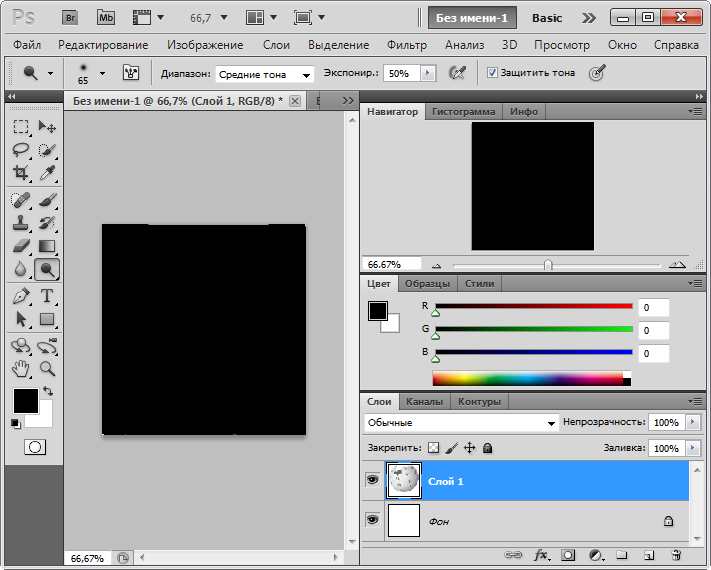Viewport: 711px width, 570px height.
Task: Switch to the Образцы tab
Action: pyautogui.click(x=427, y=283)
